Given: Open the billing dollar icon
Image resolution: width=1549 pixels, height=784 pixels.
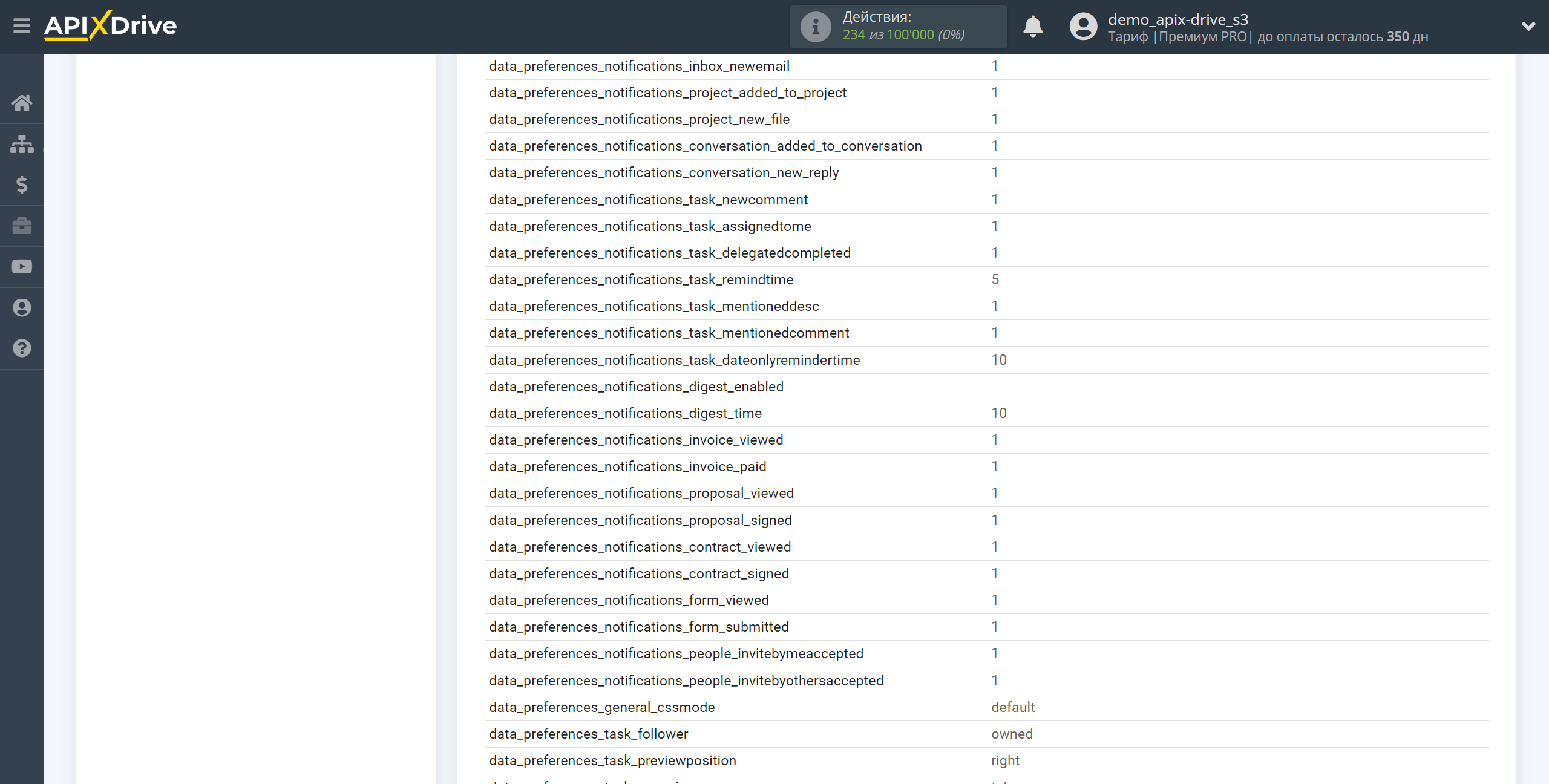Looking at the screenshot, I should click(22, 185).
